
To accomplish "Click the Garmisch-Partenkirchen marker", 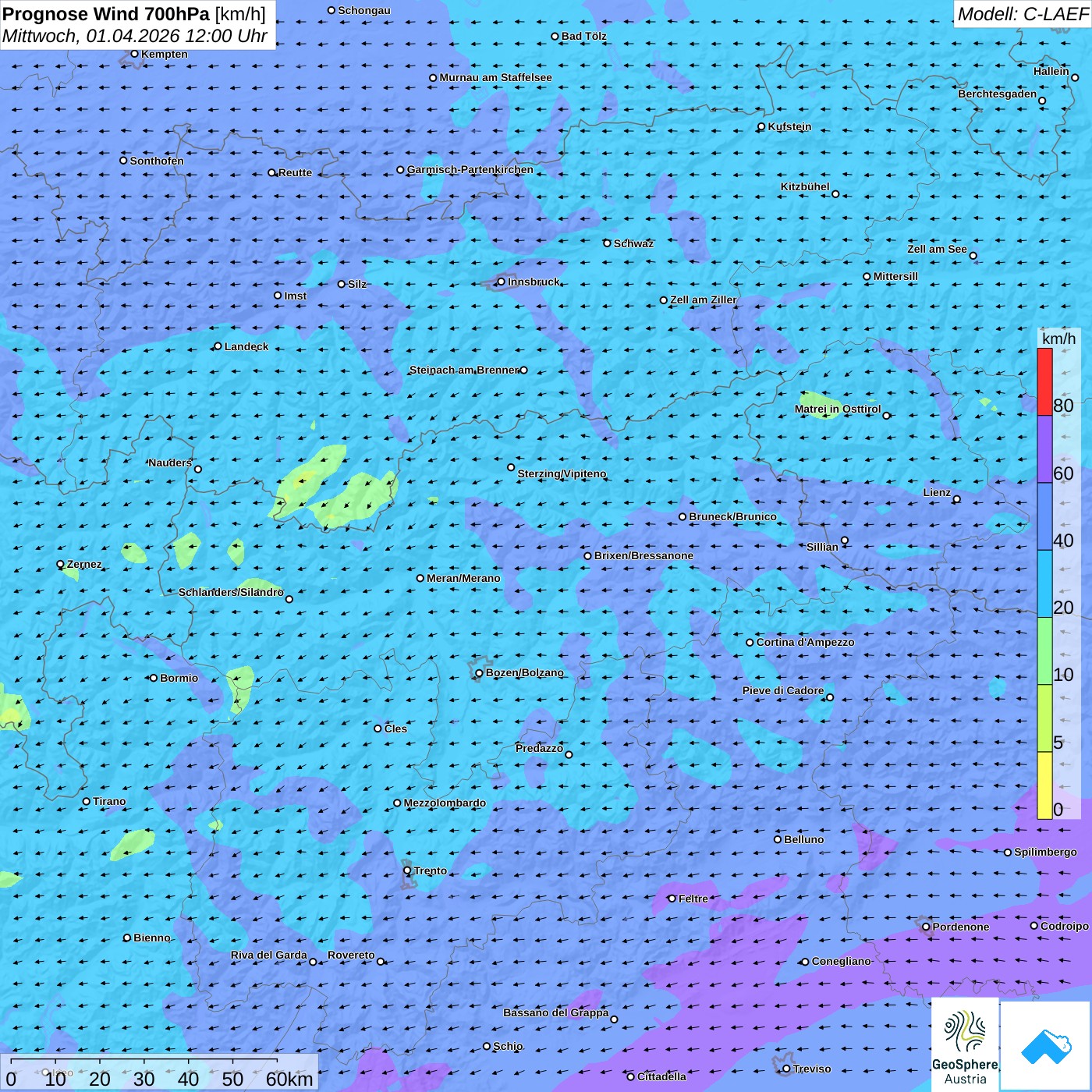I will click(400, 170).
